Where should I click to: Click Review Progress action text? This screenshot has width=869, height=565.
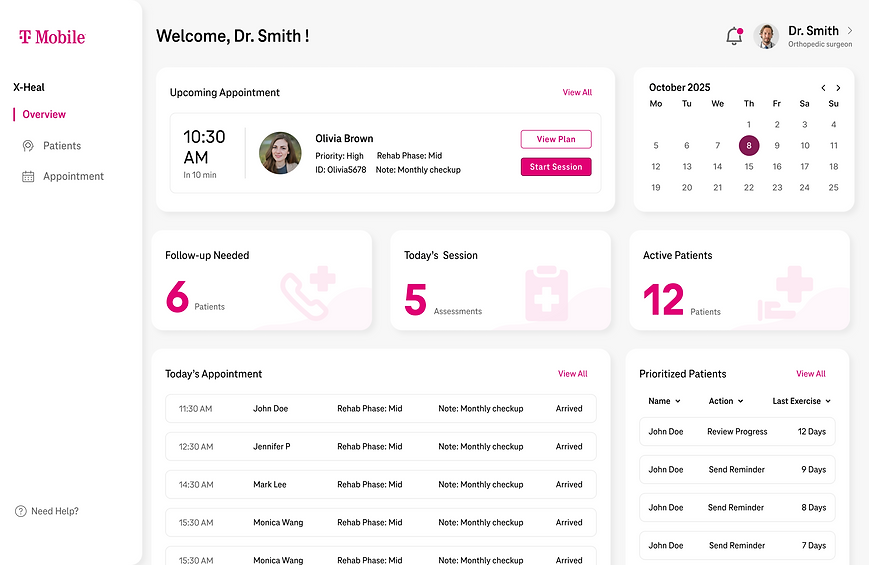coord(737,431)
